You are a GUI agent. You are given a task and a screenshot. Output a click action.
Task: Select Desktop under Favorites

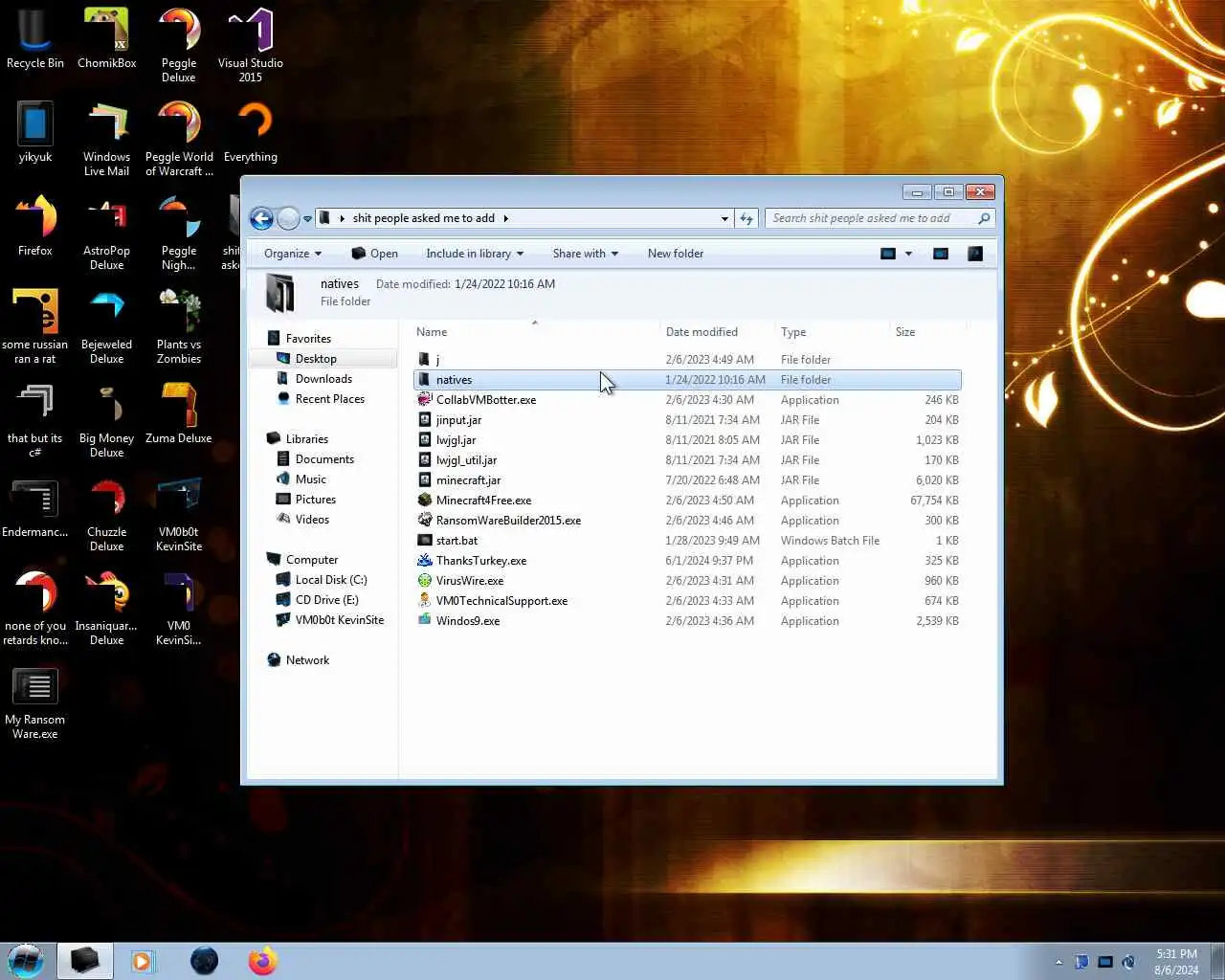coord(316,359)
